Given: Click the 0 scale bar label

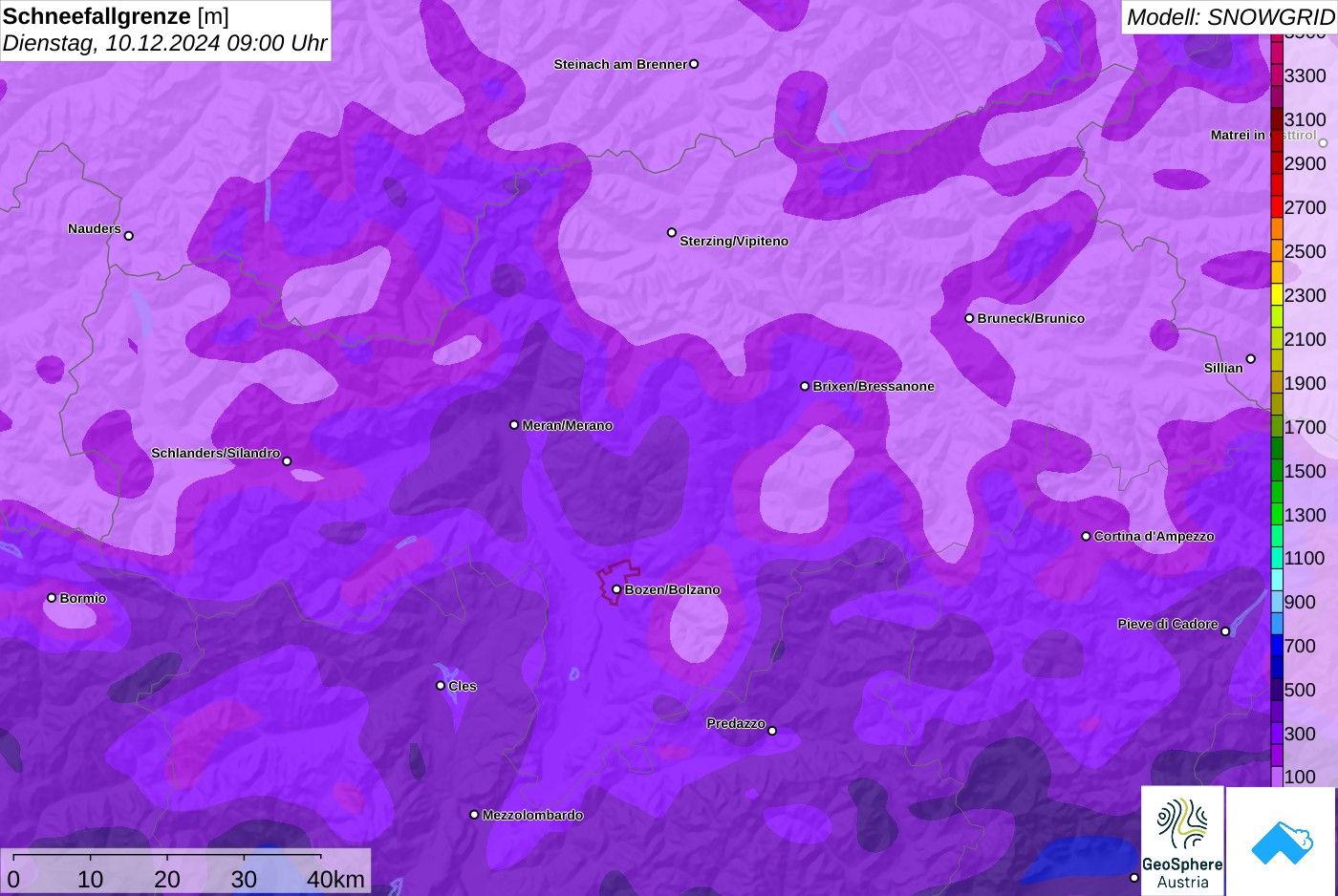Looking at the screenshot, I should coord(13,880).
